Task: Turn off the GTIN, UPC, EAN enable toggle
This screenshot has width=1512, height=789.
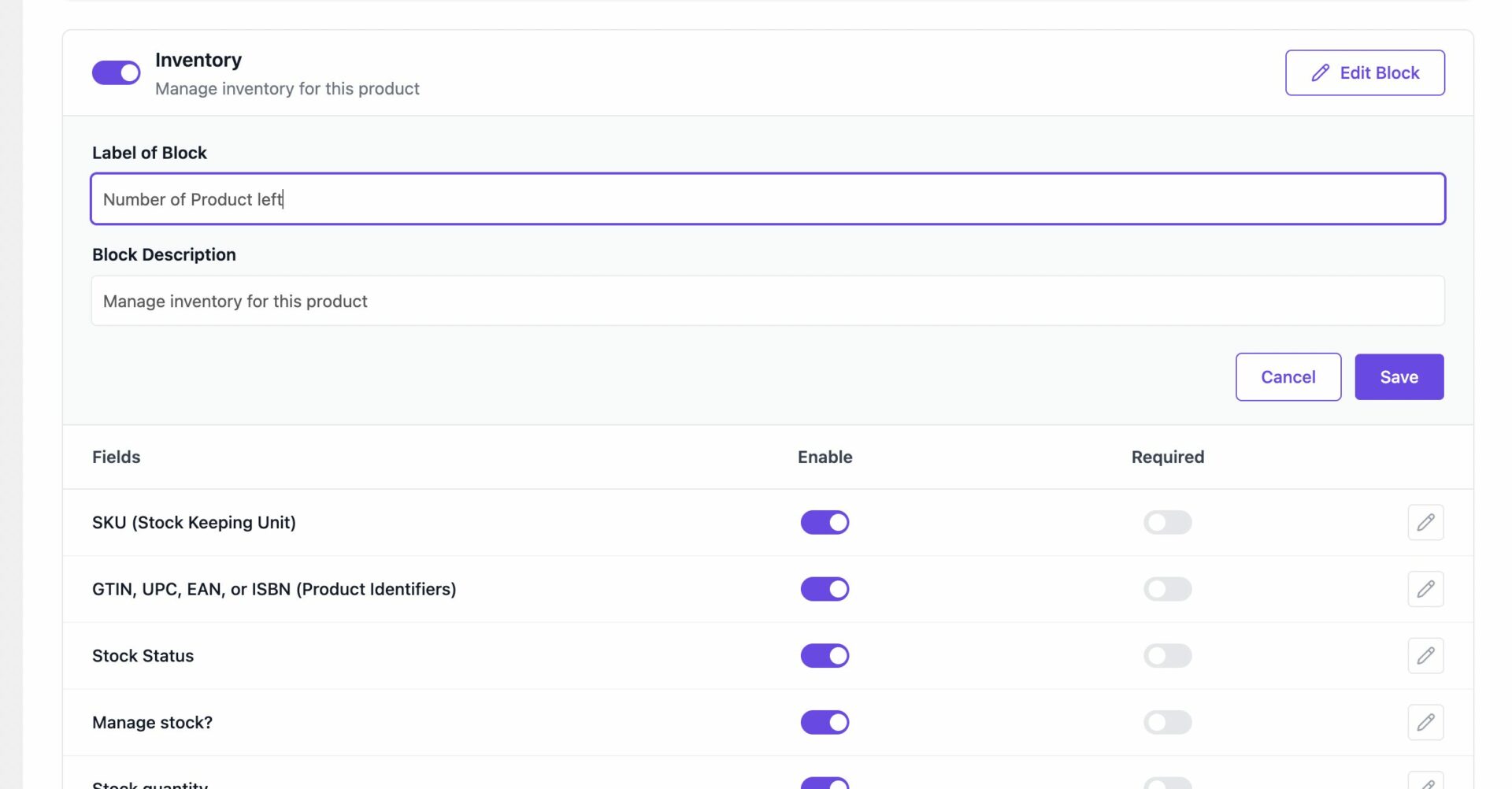Action: (825, 588)
